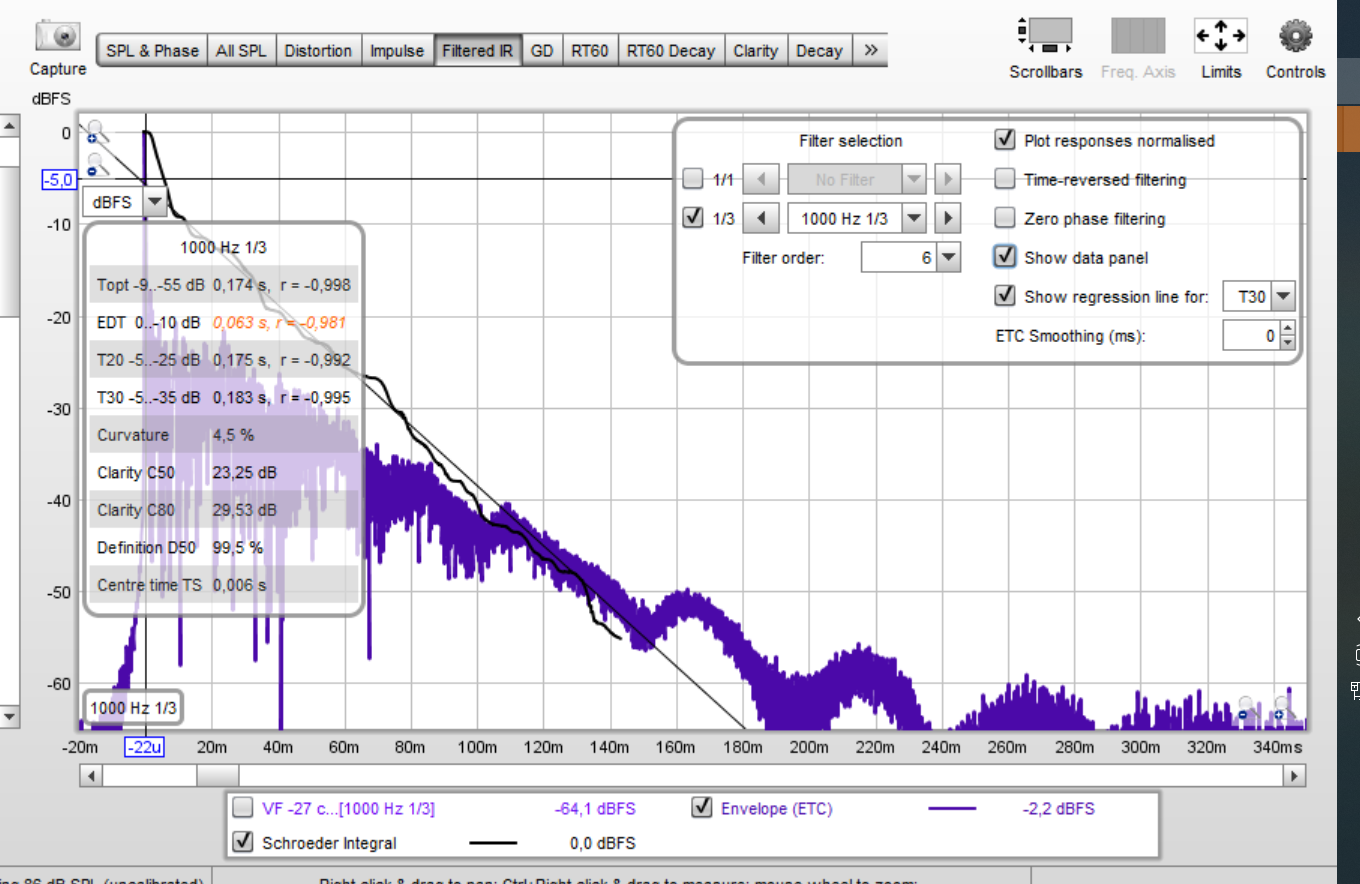The image size is (1360, 884).
Task: Open the GD tab
Action: point(542,50)
